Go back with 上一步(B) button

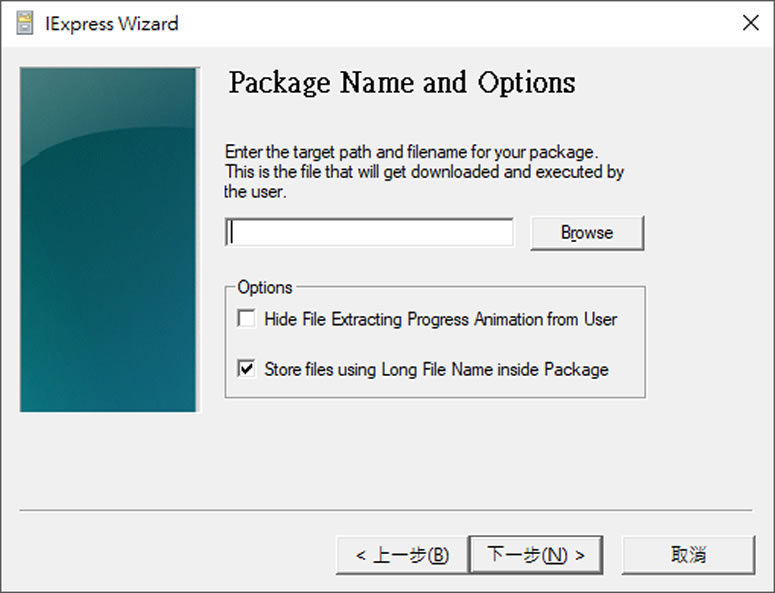pyautogui.click(x=402, y=555)
